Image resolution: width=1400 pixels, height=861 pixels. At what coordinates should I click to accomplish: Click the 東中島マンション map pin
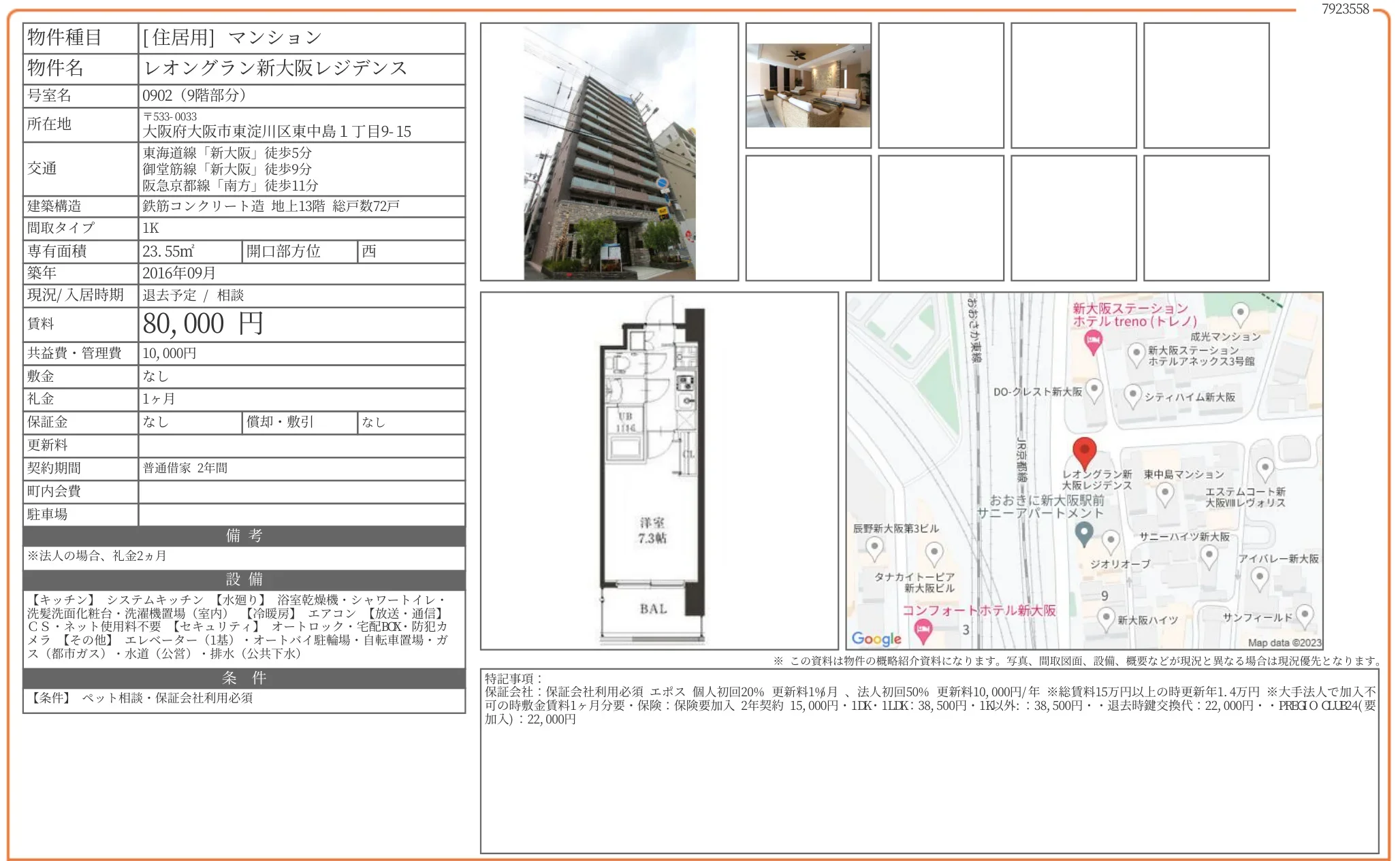tap(1165, 493)
